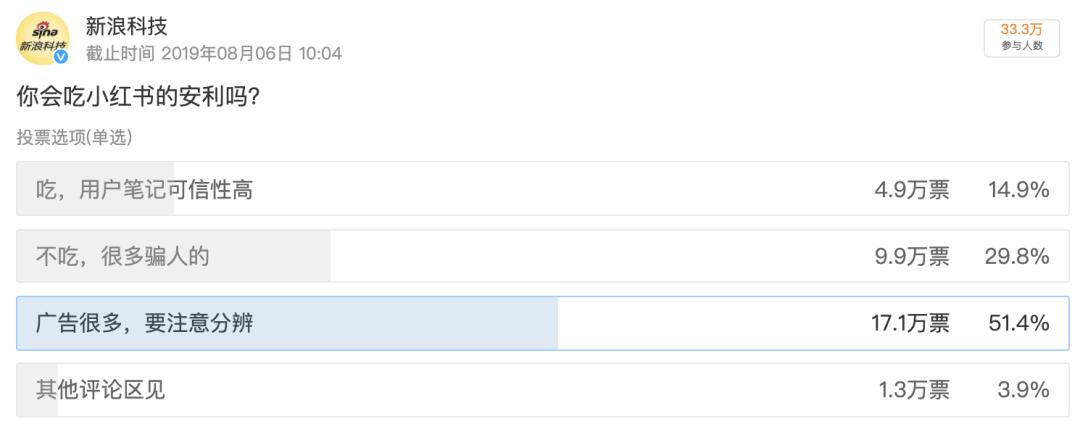
Task: Click the 14.9% percentage value
Action: 1018,189
